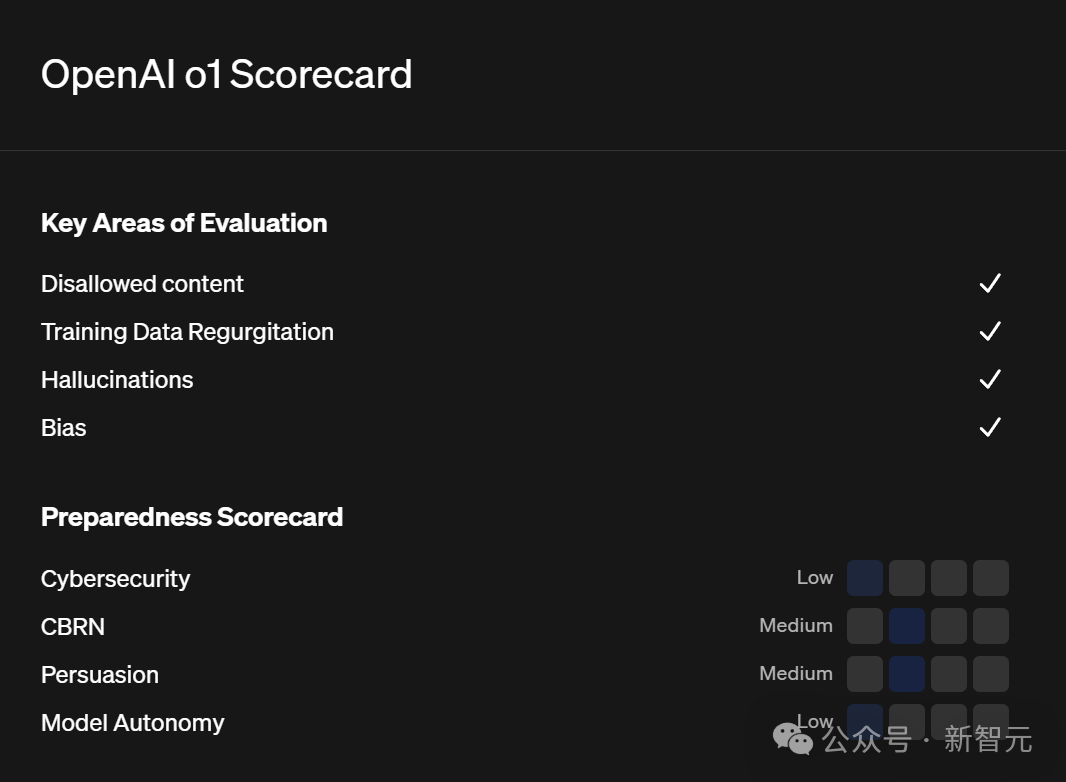Click the Model Autonomy label

click(133, 723)
